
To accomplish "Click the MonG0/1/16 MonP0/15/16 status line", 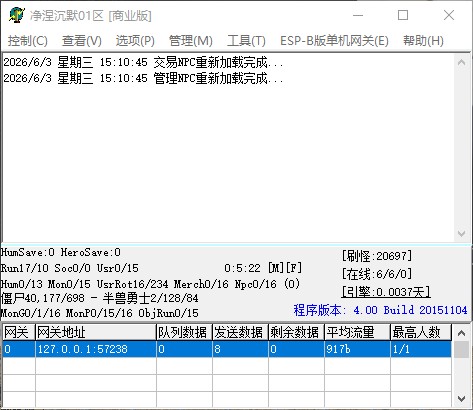I will click(99, 313).
